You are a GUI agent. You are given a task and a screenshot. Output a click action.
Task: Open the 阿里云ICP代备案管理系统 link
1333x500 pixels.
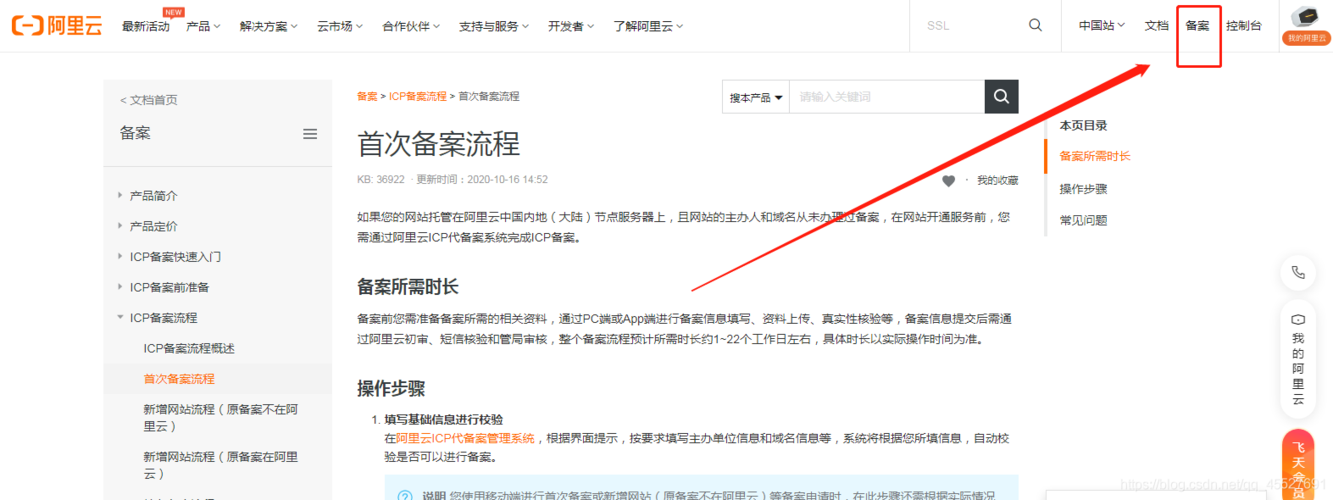[465, 438]
